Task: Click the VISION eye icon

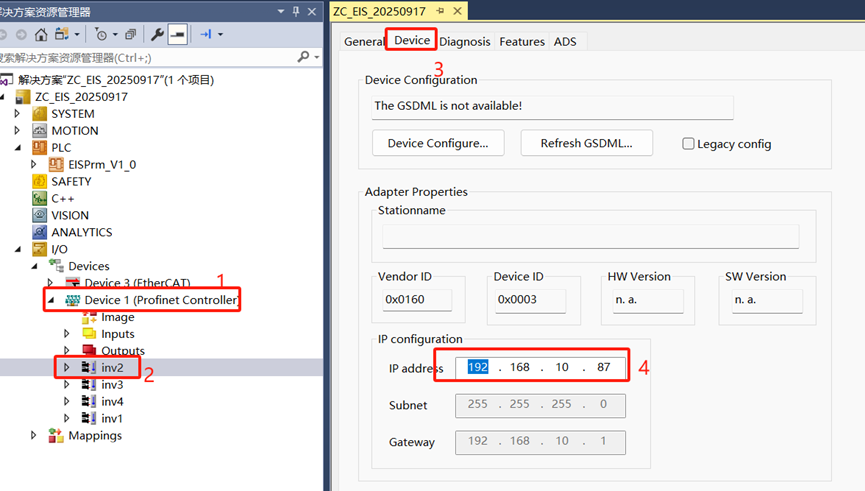Action: 40,215
